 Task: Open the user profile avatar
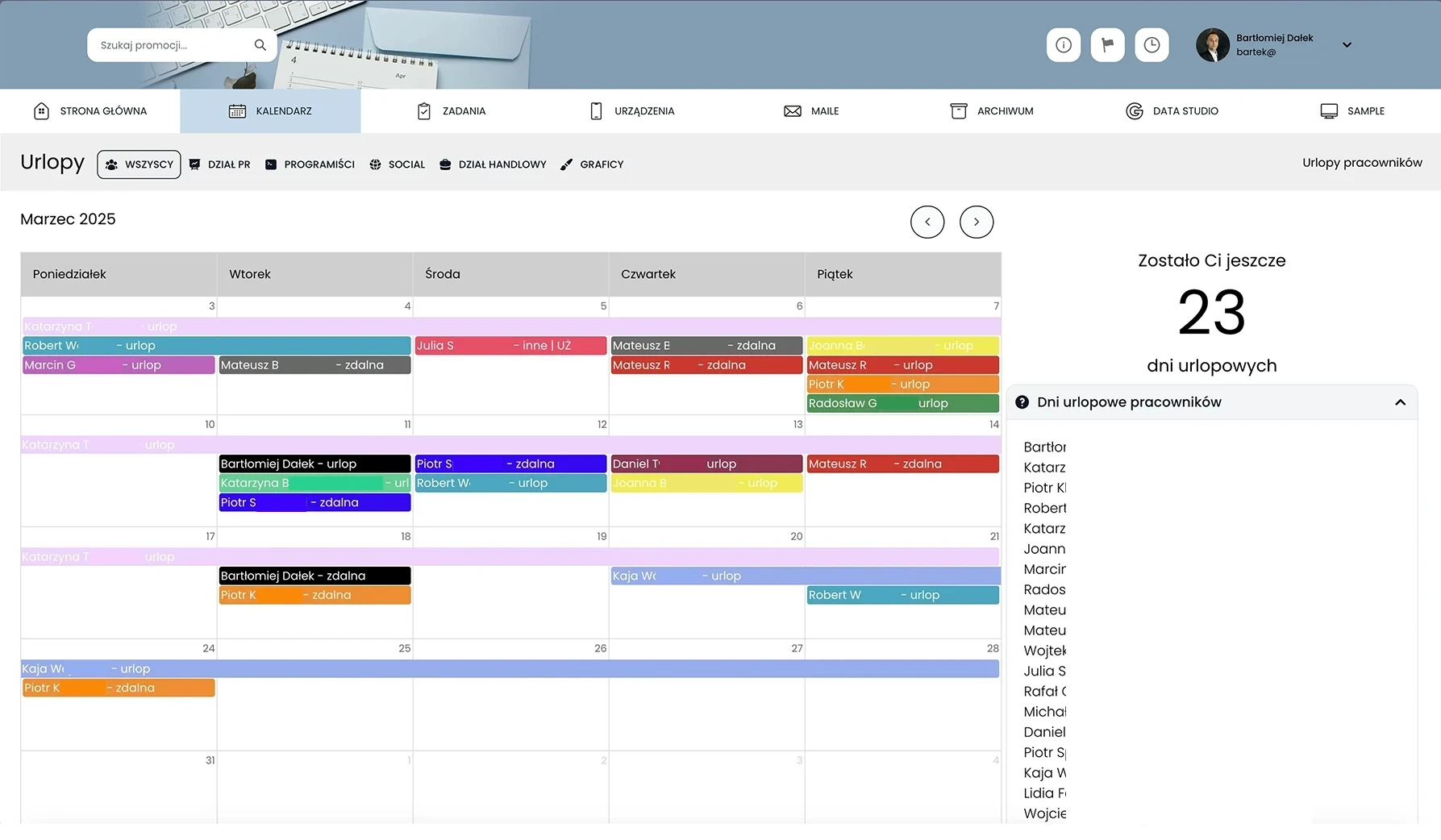click(1212, 45)
